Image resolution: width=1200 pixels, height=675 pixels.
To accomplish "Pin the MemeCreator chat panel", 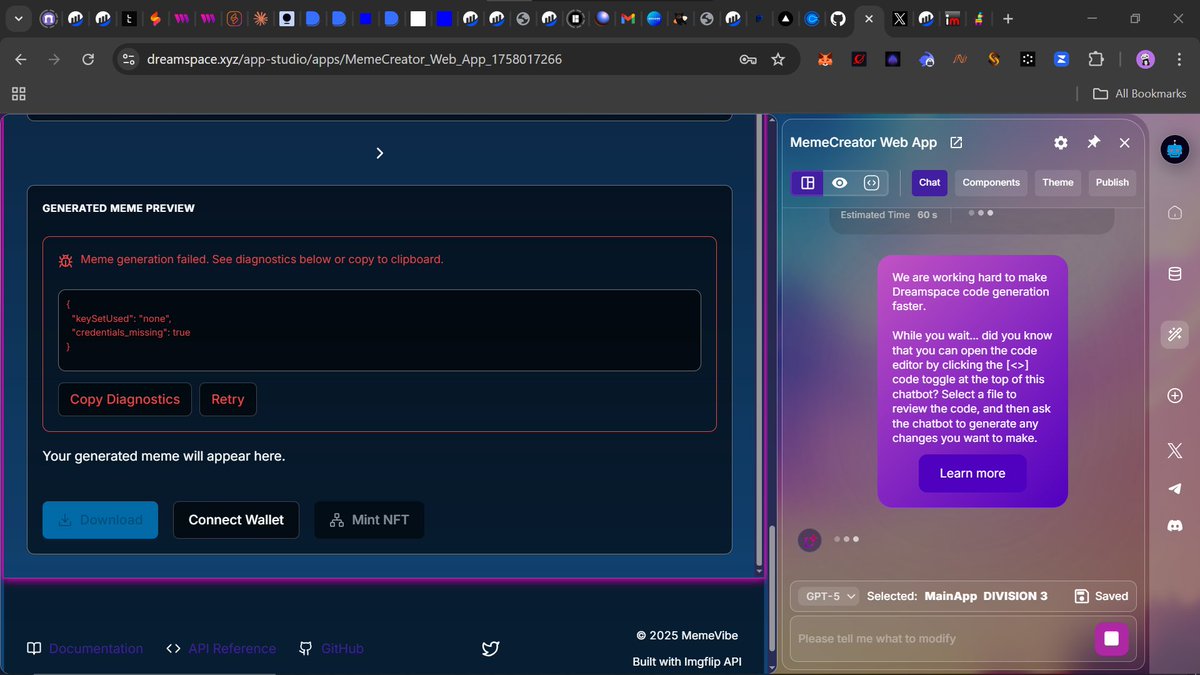I will click(x=1093, y=143).
